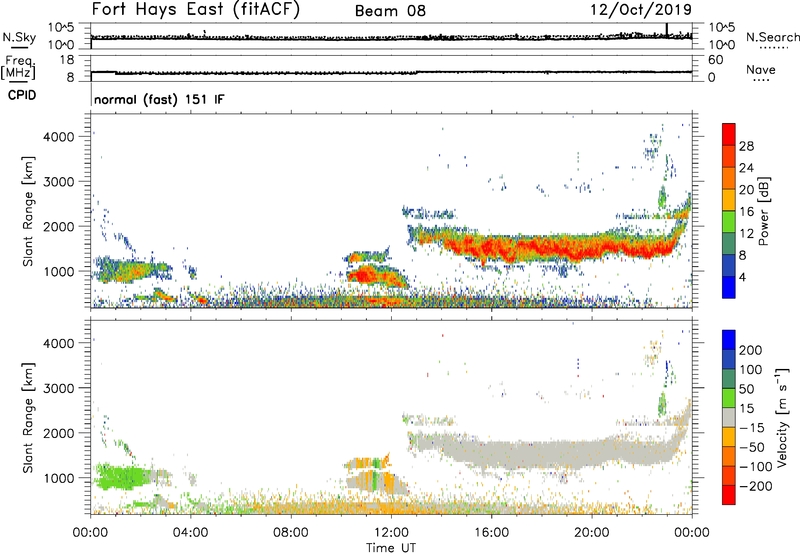This screenshot has height=554, width=800.
Task: Click the gray velocity band near 18:00
Action: [x=541, y=453]
